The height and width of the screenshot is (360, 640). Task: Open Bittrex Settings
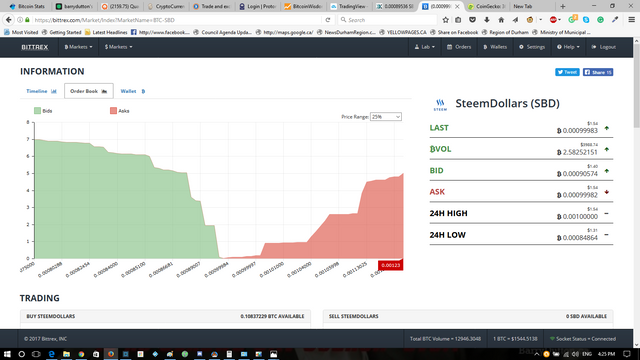point(532,47)
